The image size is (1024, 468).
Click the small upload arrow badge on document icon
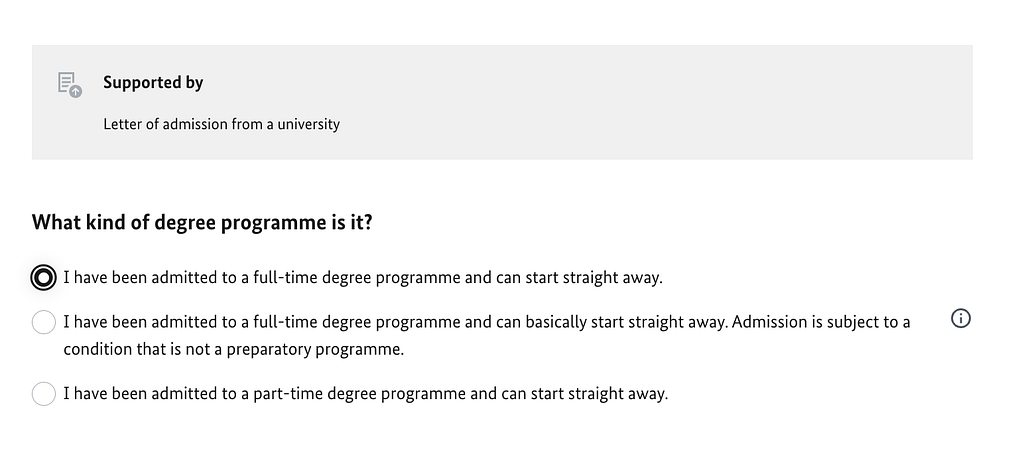[x=76, y=92]
